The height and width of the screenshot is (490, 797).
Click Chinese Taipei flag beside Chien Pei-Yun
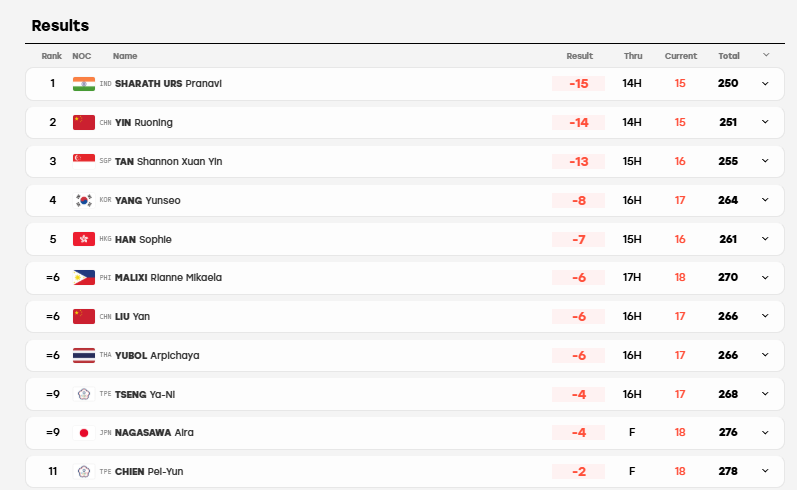(x=84, y=471)
